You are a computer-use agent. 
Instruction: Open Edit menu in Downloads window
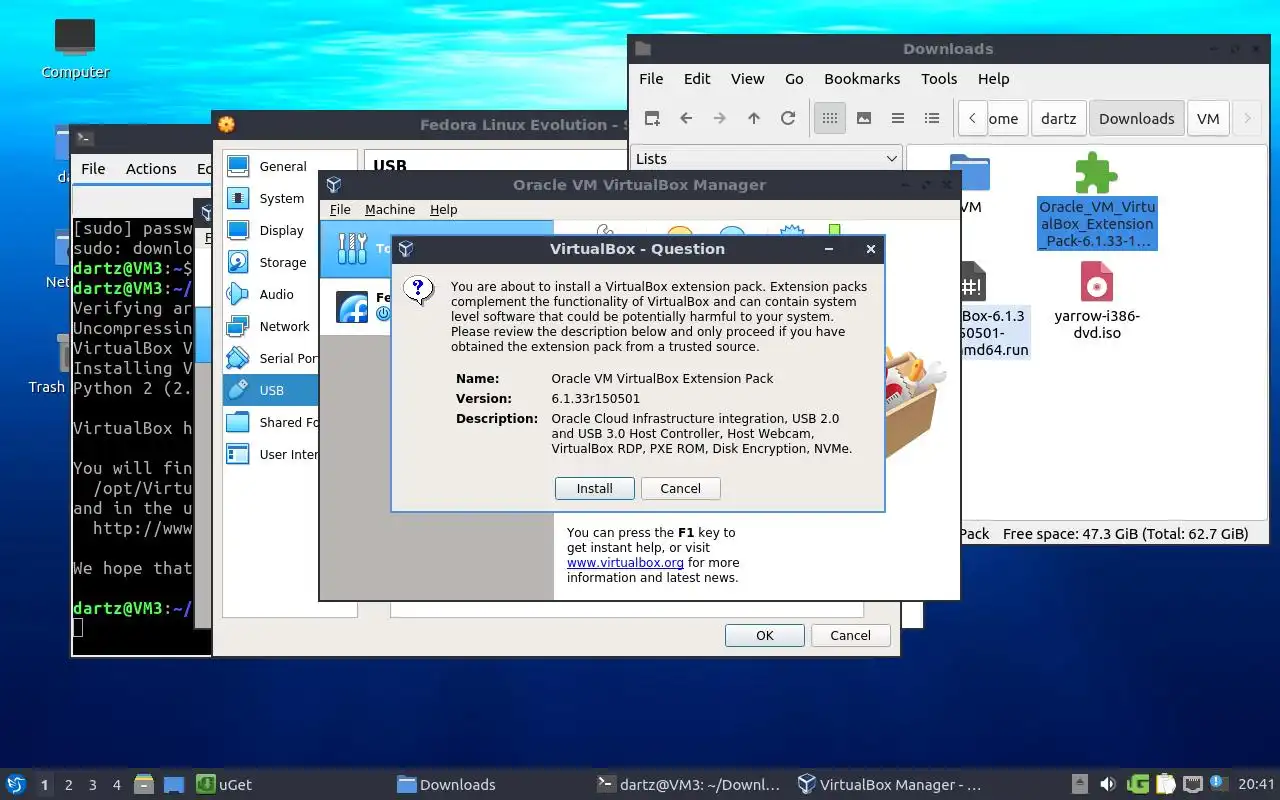697,79
